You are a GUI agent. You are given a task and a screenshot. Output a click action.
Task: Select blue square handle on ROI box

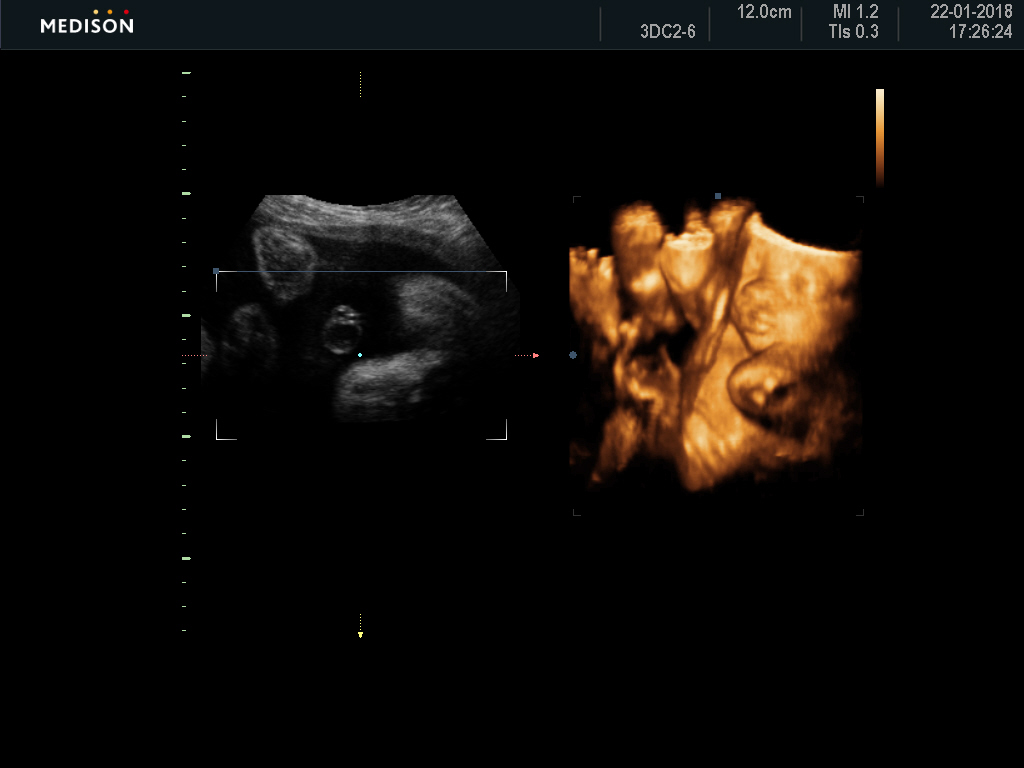[216, 271]
